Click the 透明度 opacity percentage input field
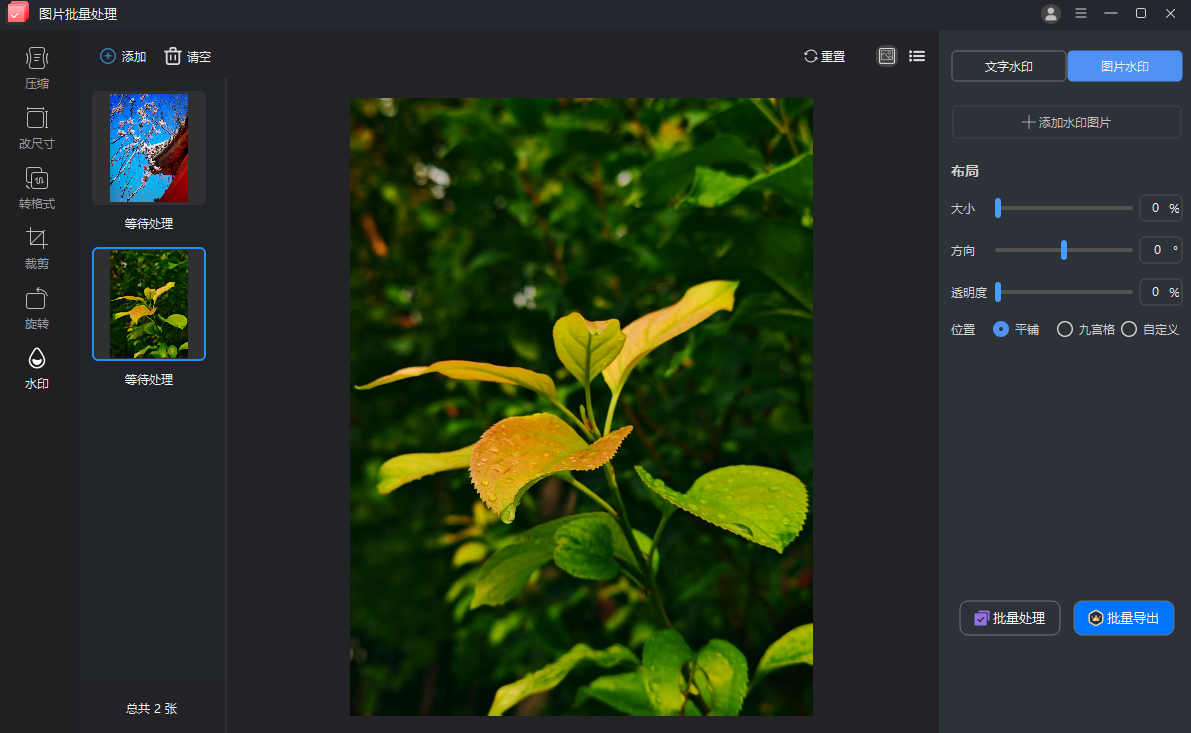 1155,292
